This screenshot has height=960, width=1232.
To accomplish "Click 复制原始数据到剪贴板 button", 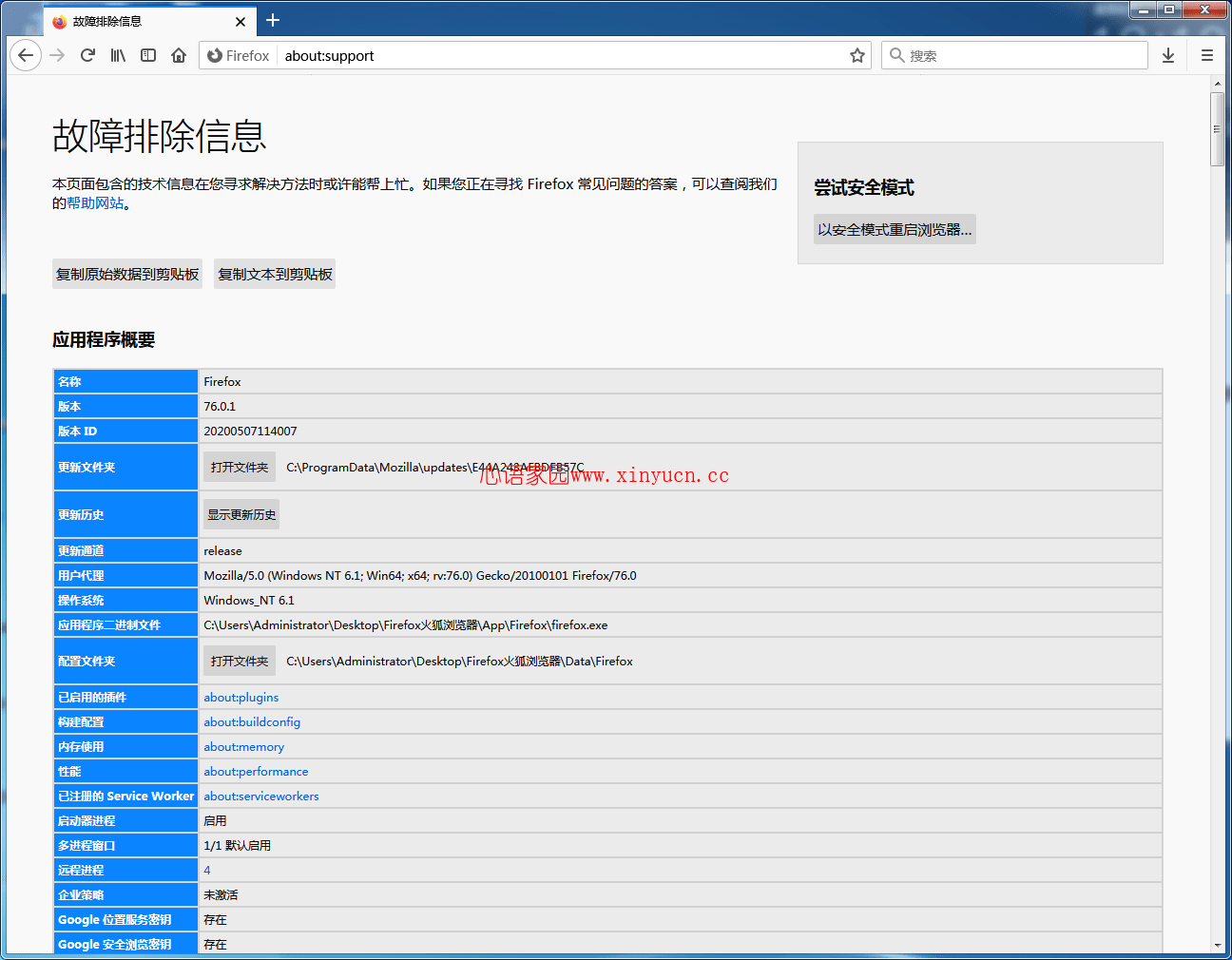I will 127,274.
